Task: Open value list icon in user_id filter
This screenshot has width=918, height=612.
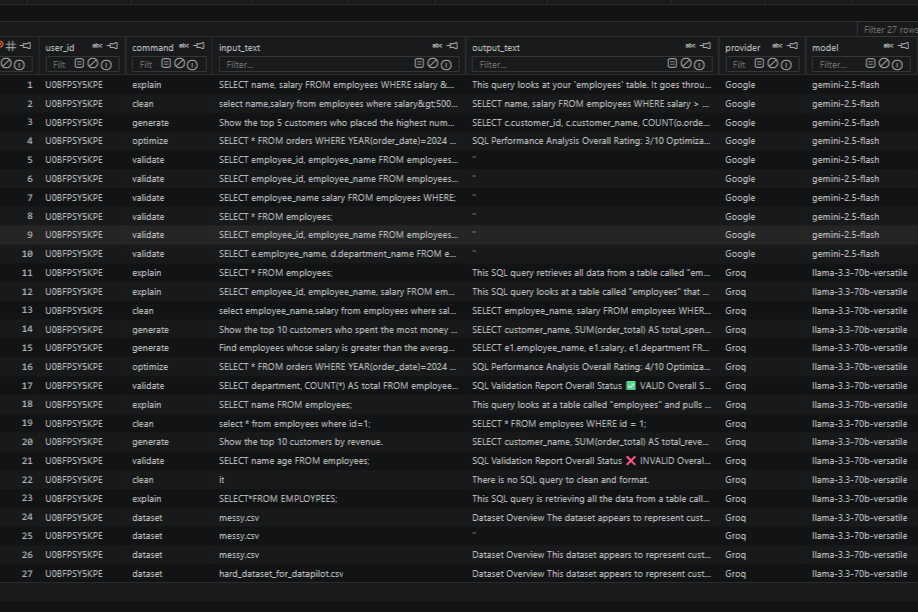Action: coord(79,63)
